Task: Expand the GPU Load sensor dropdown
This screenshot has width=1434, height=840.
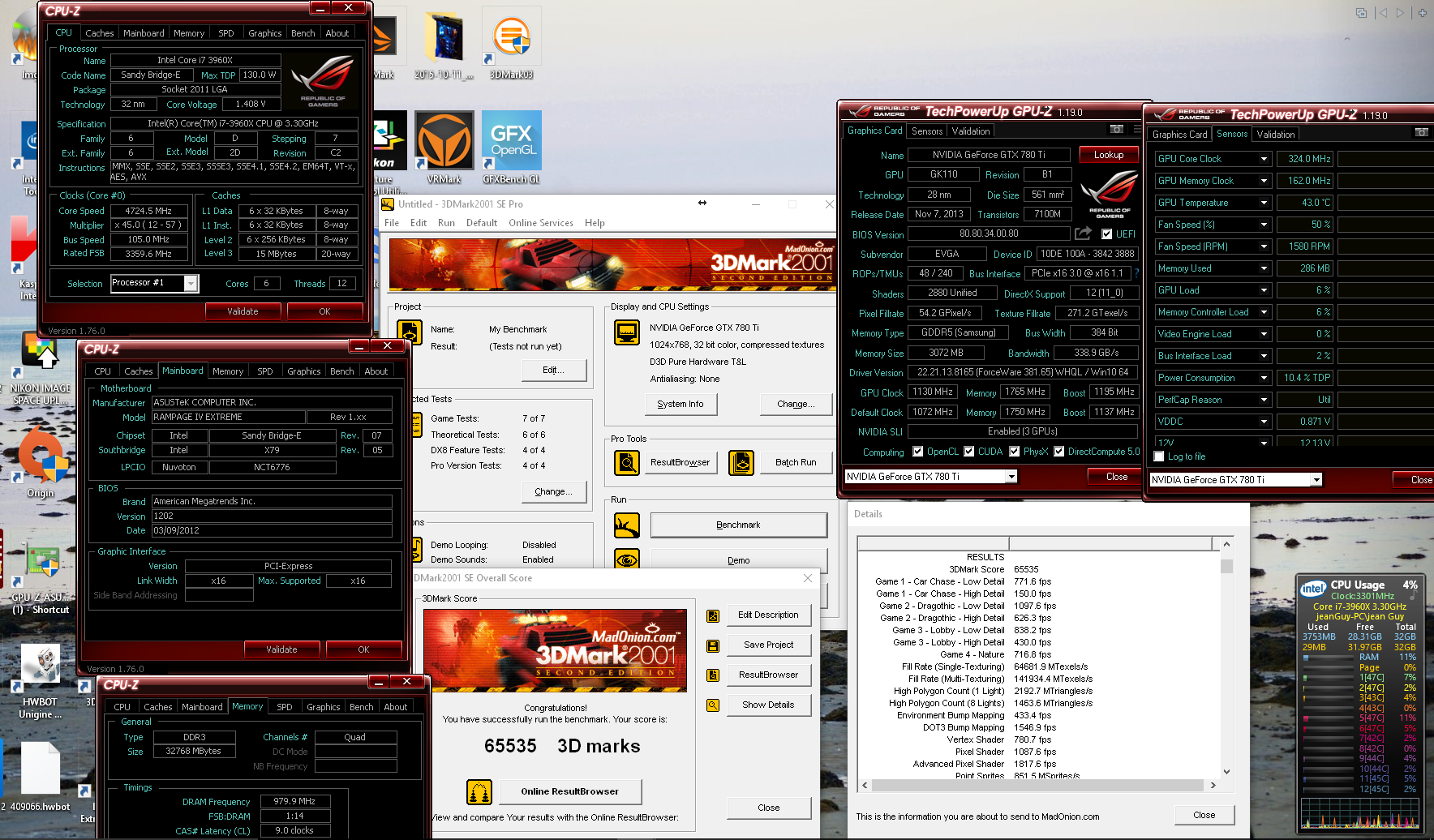Action: tap(1264, 290)
